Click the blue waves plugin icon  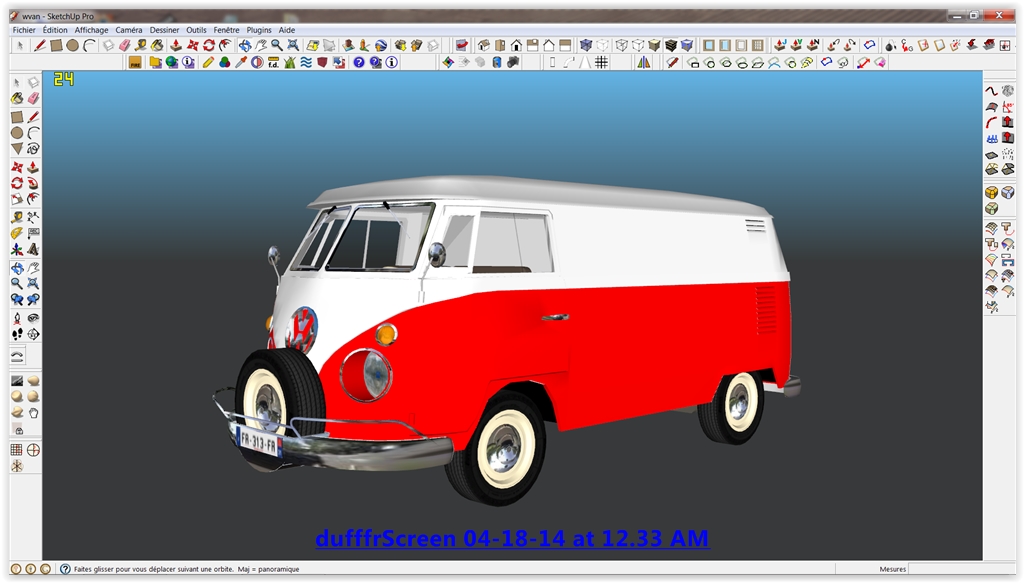[x=306, y=62]
